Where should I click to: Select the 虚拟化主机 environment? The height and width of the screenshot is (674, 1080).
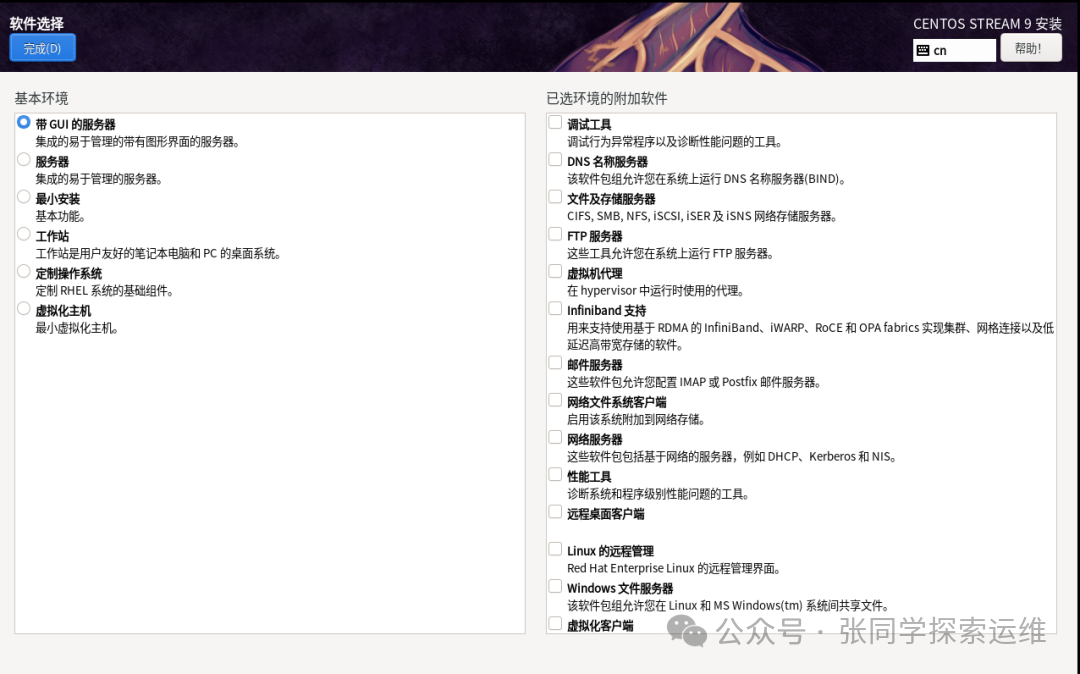point(22,310)
